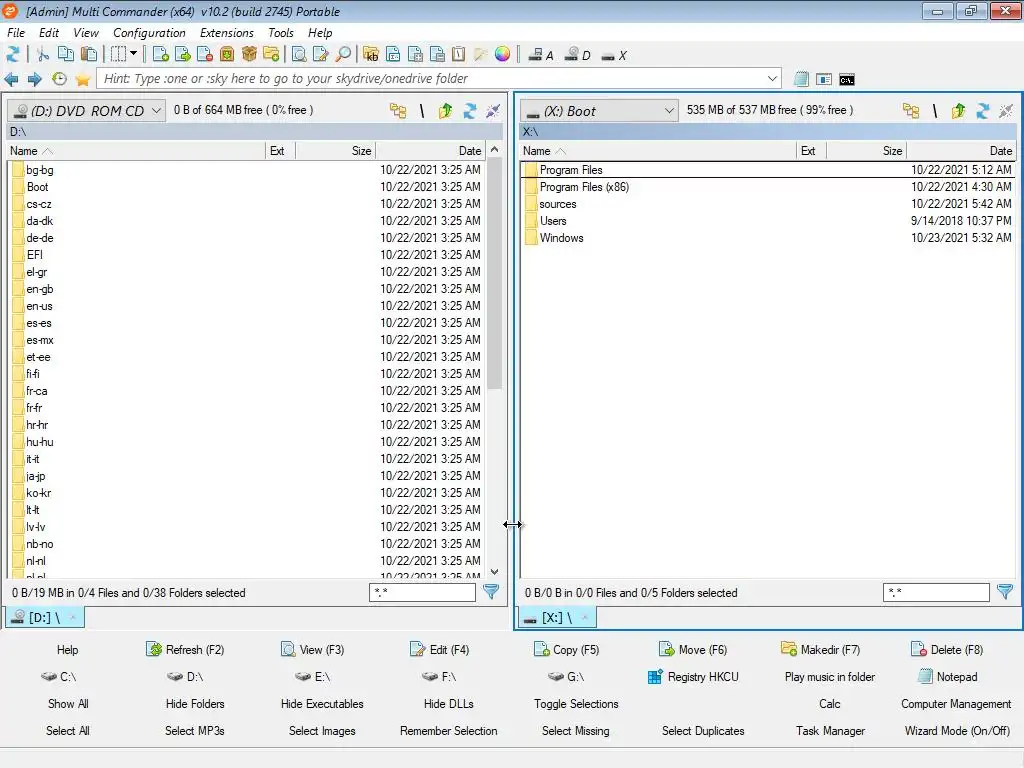
Task: Sort right panel by Date column header
Action: [961, 151]
